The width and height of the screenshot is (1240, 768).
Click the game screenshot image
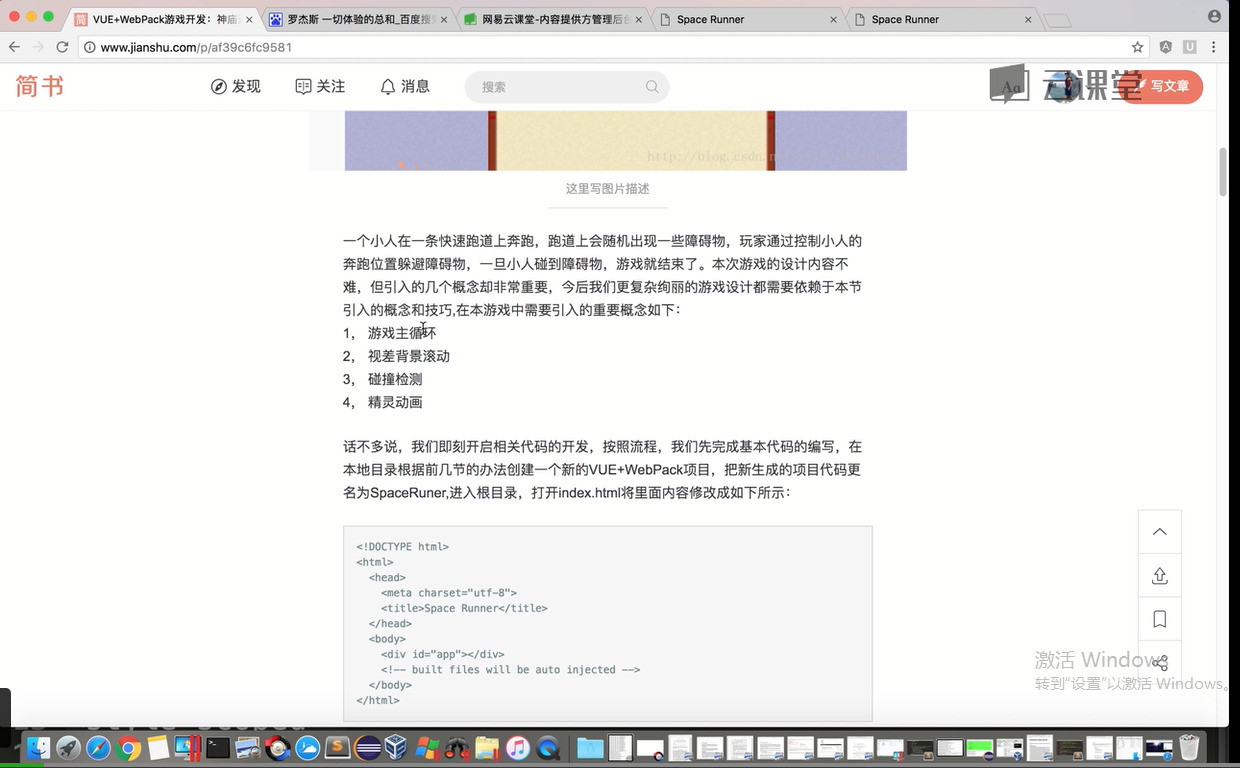[626, 141]
